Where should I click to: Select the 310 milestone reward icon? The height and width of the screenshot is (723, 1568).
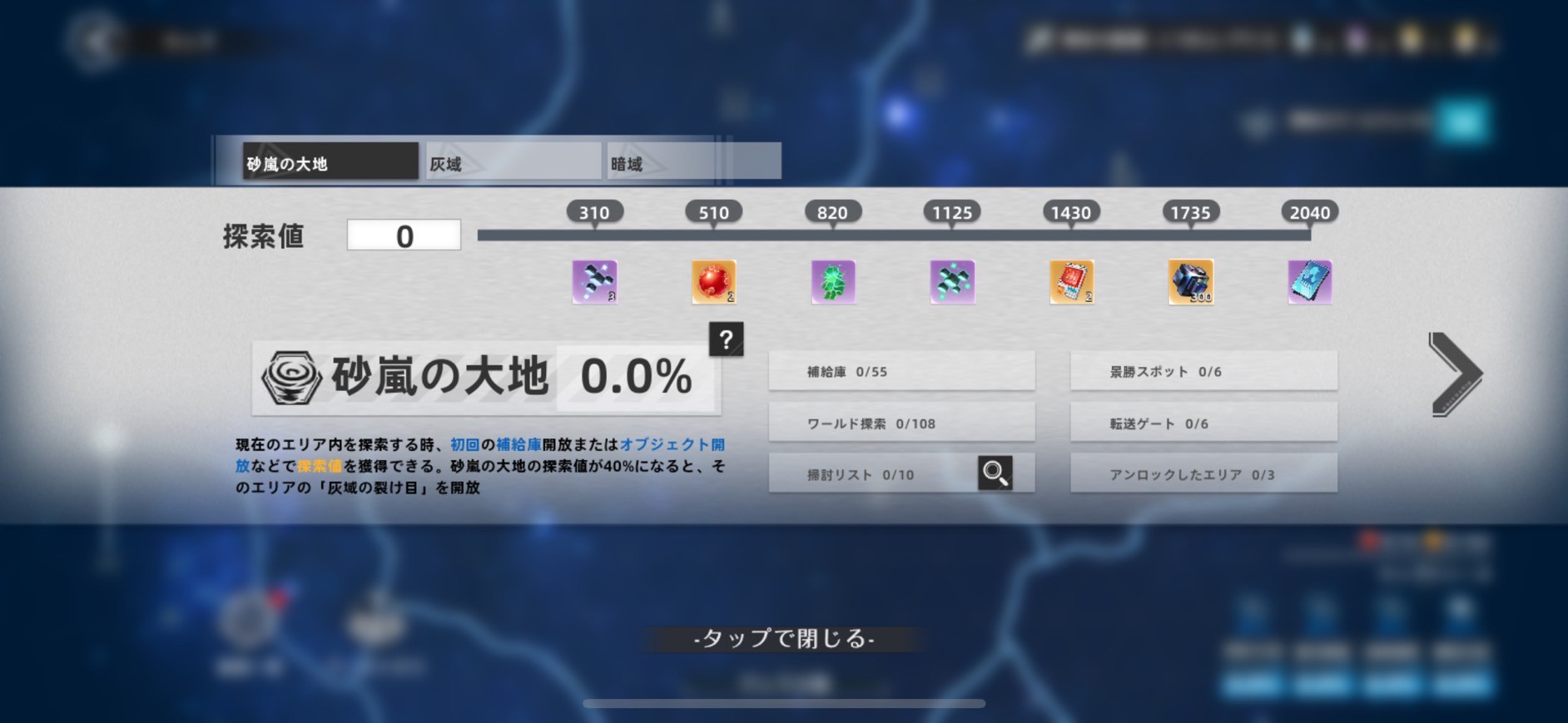594,282
